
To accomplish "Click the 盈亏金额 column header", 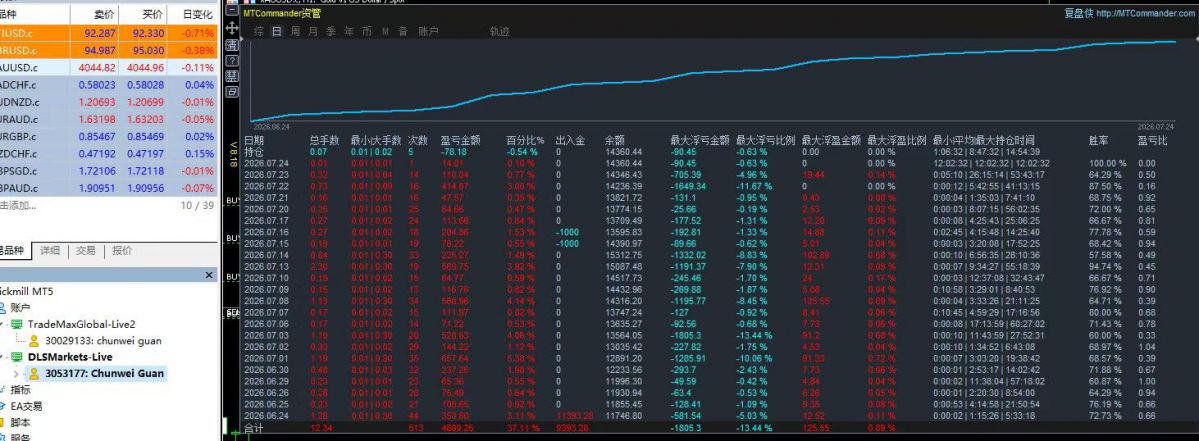I will coord(460,141).
